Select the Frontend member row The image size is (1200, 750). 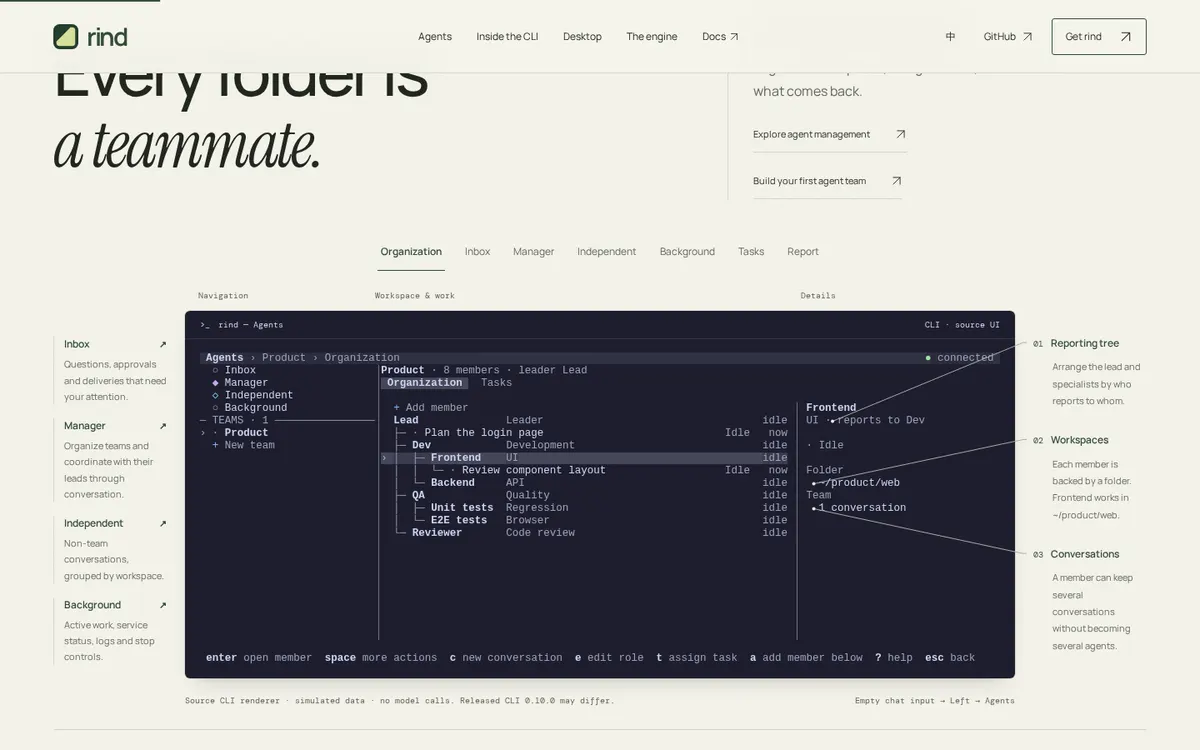(x=584, y=458)
